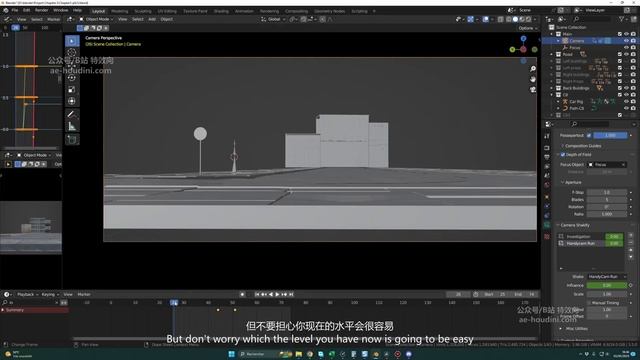This screenshot has height=360, width=640.
Task: Click the outliner filter funnel icon
Action: (622, 19)
